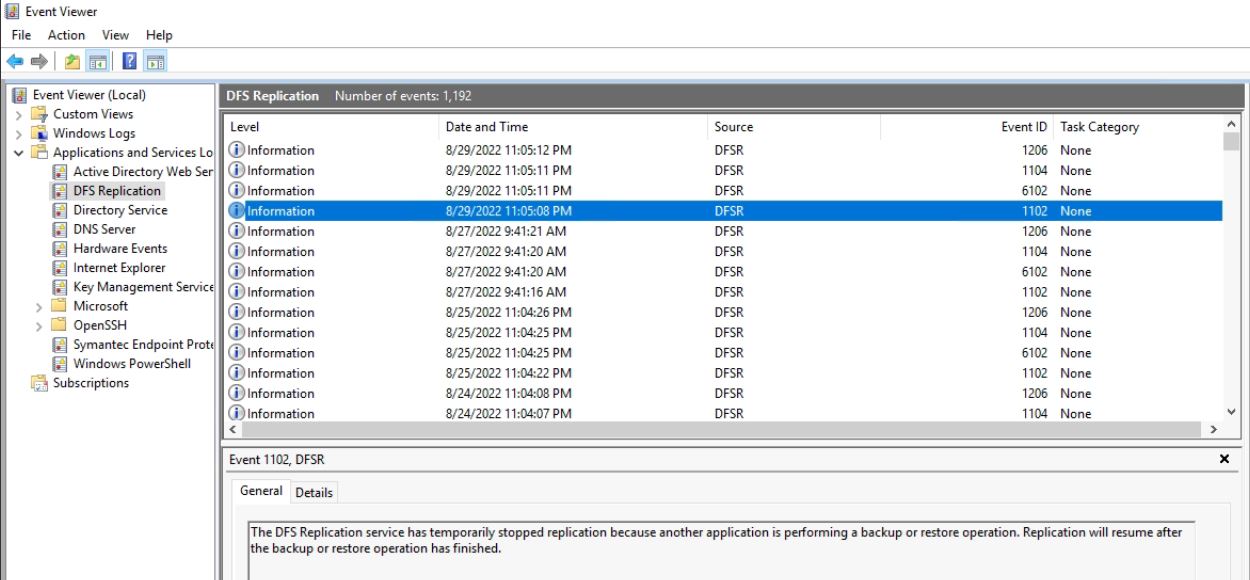Image resolution: width=1250 pixels, height=580 pixels.
Task: Open the View menu
Action: 115,34
